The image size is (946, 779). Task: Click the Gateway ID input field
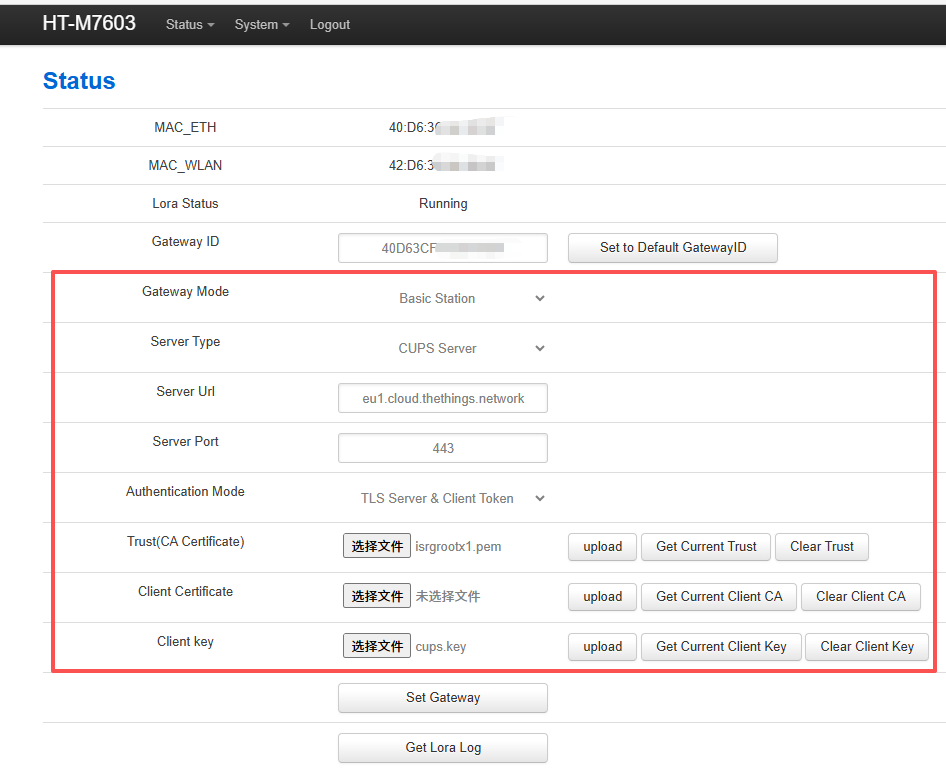(x=443, y=248)
